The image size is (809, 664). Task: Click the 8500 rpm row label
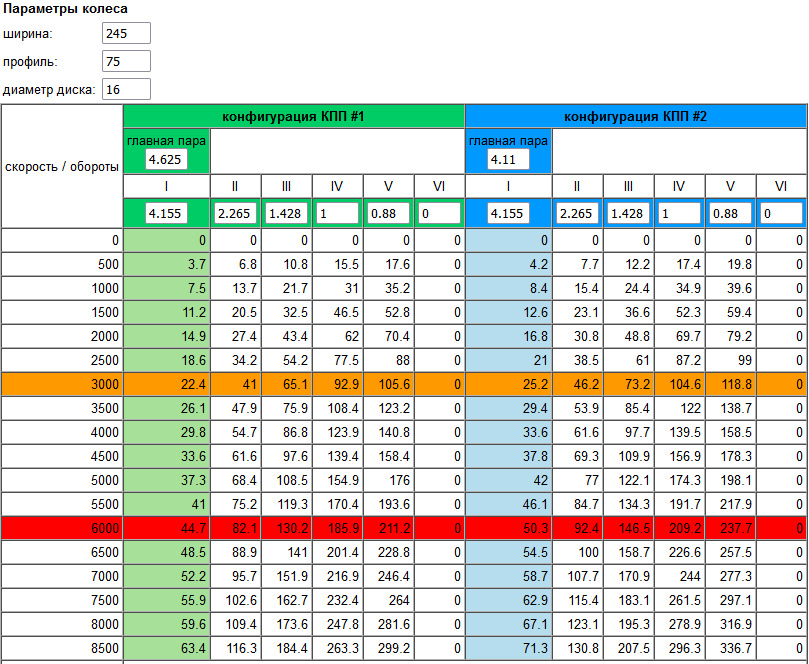(105, 649)
